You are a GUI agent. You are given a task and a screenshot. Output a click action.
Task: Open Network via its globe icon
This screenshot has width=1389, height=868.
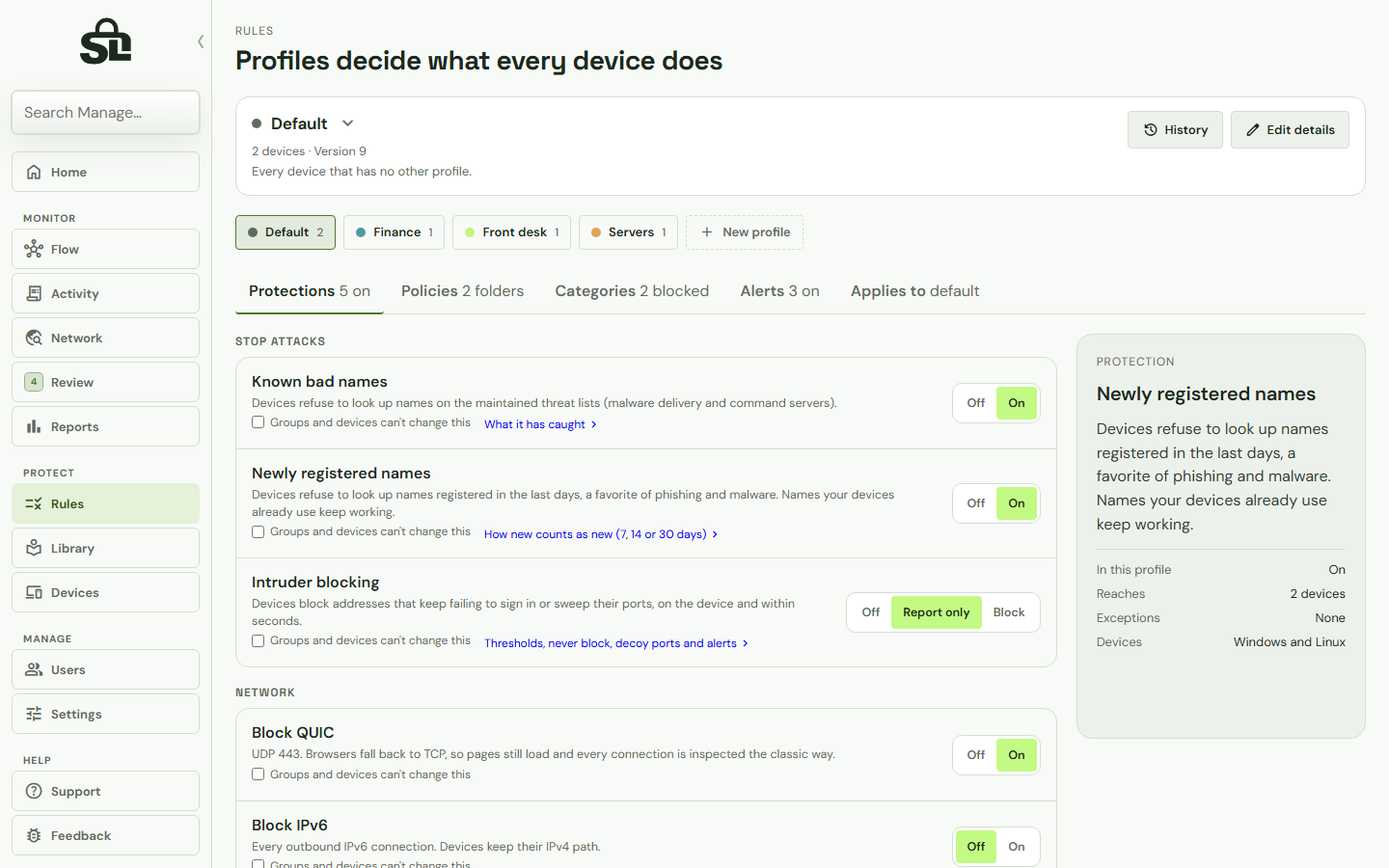[x=34, y=338]
